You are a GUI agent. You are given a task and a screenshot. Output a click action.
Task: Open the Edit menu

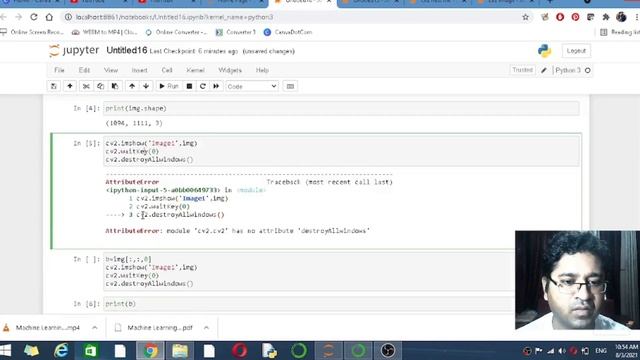(84, 70)
